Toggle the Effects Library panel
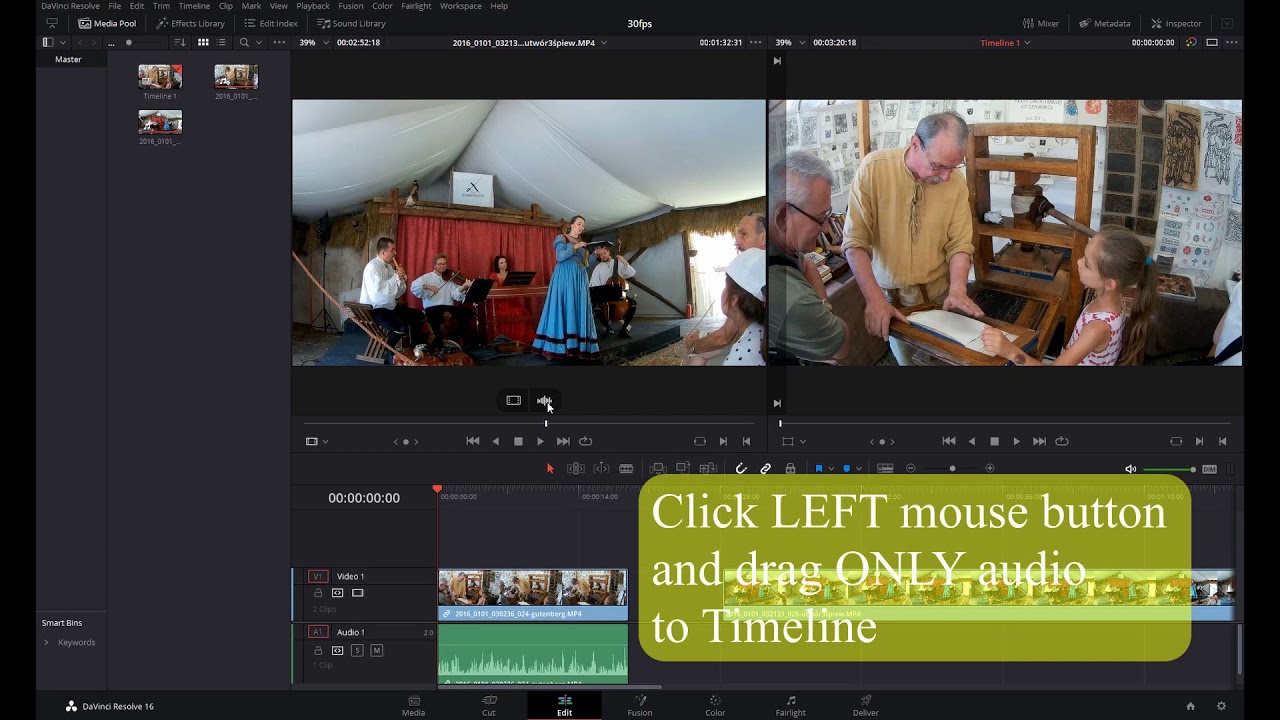Viewport: 1280px width, 720px height. tap(190, 23)
